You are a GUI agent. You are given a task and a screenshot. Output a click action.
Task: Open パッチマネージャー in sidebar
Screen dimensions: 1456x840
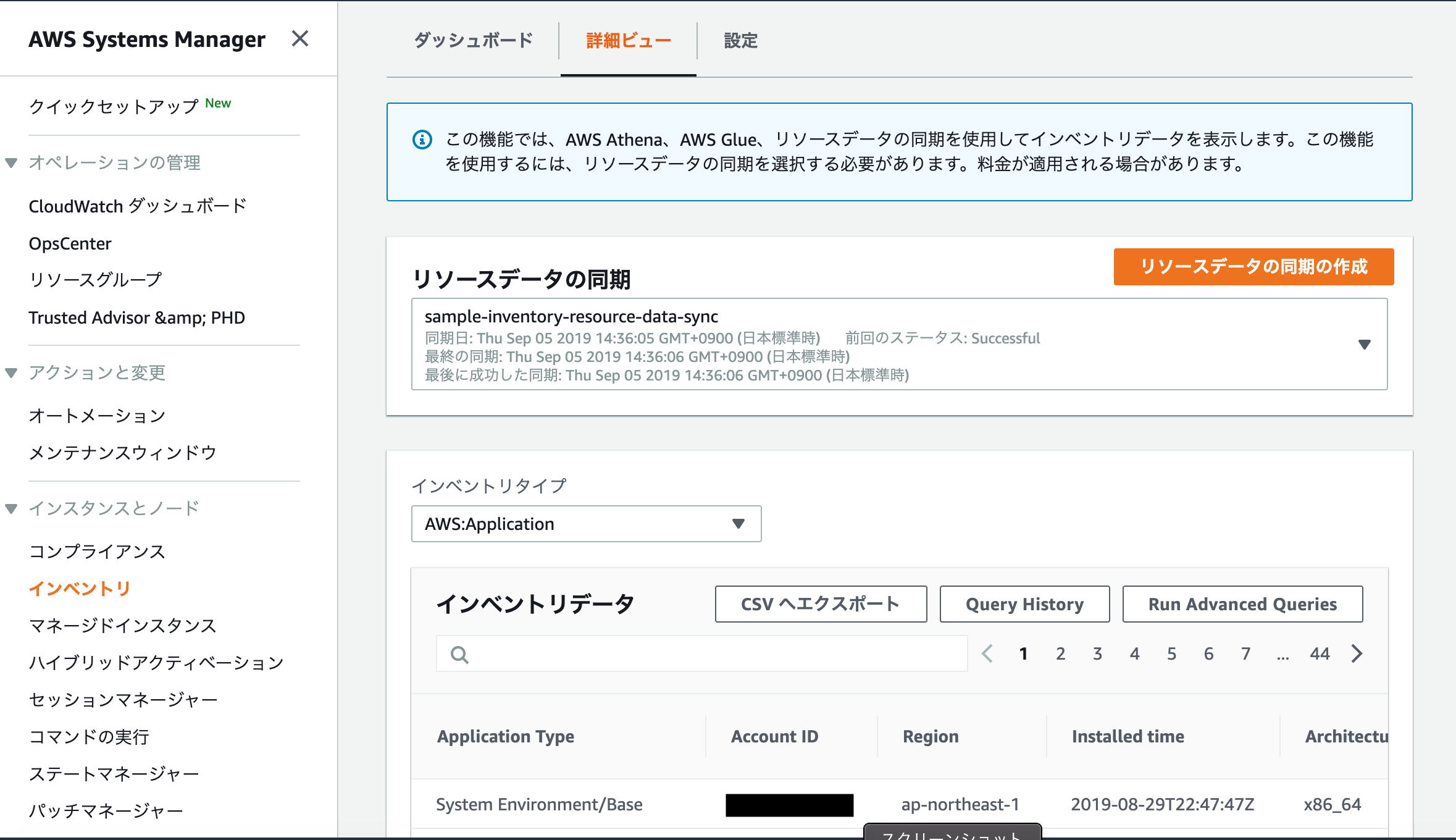[x=106, y=811]
